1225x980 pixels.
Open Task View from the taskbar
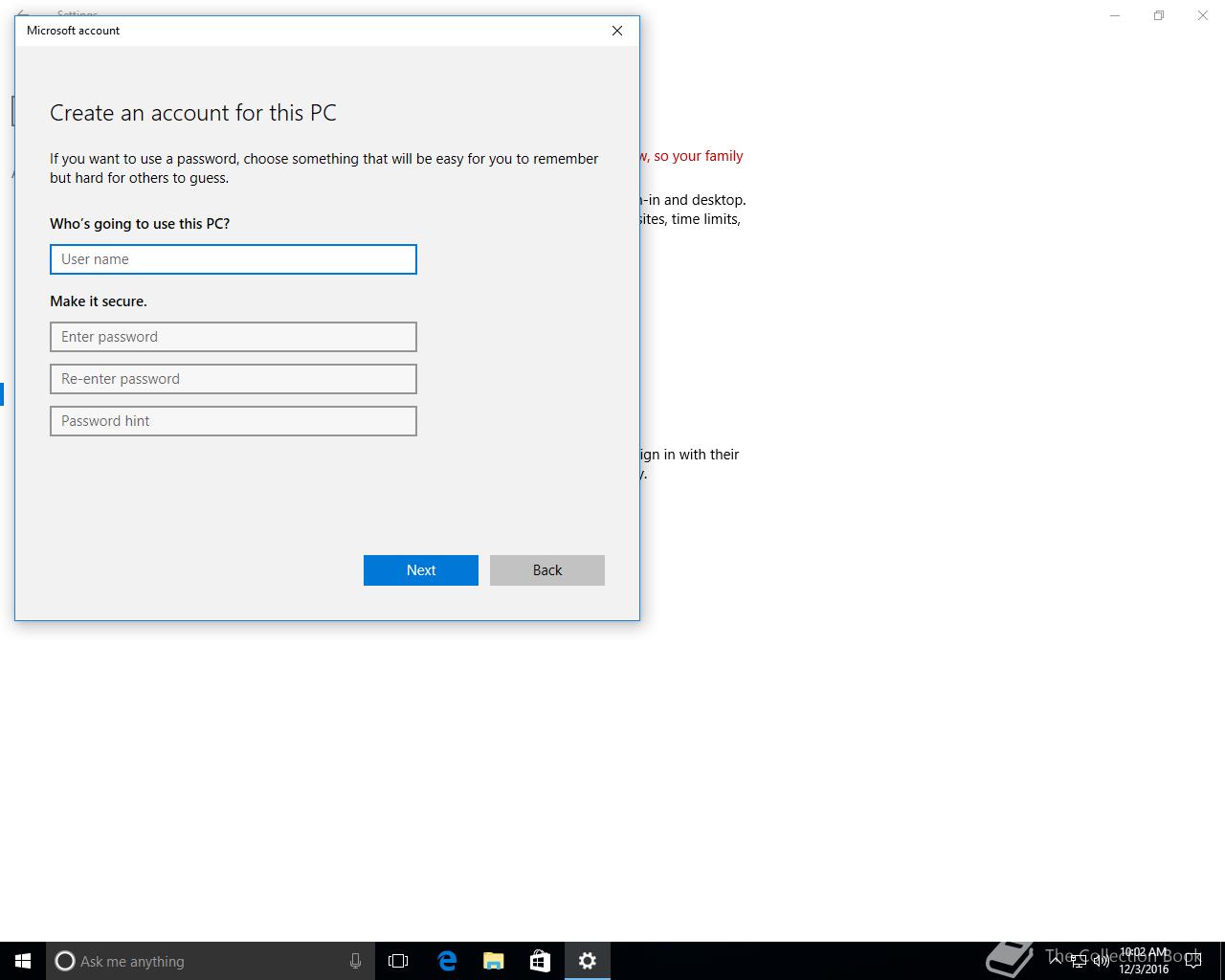[398, 961]
